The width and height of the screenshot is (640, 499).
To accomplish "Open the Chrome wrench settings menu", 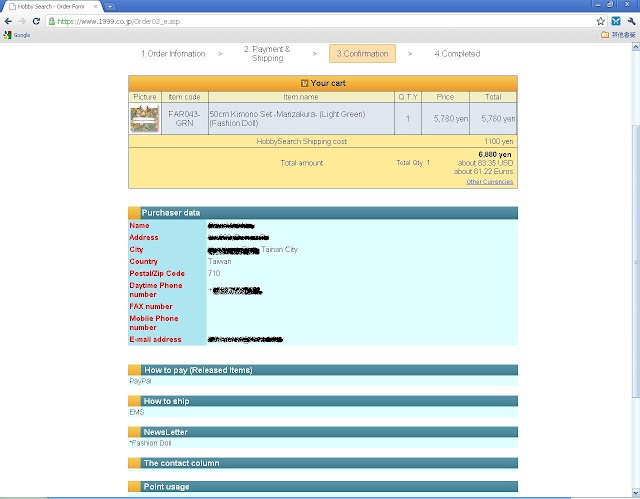I will point(631,21).
